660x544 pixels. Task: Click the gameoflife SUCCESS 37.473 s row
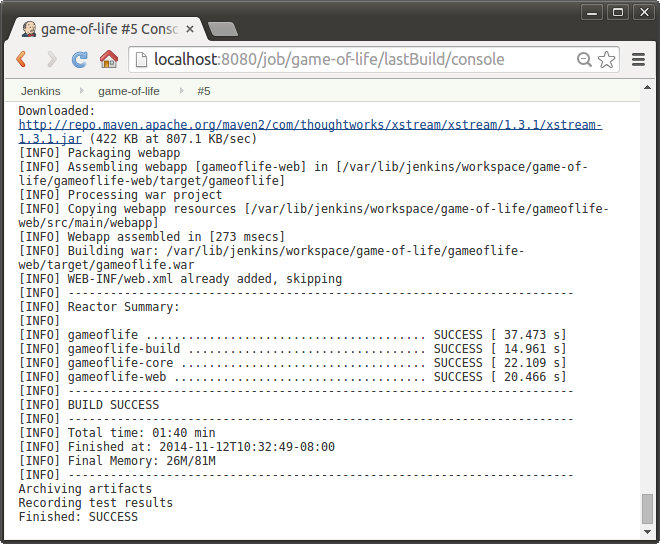pyautogui.click(x=293, y=335)
